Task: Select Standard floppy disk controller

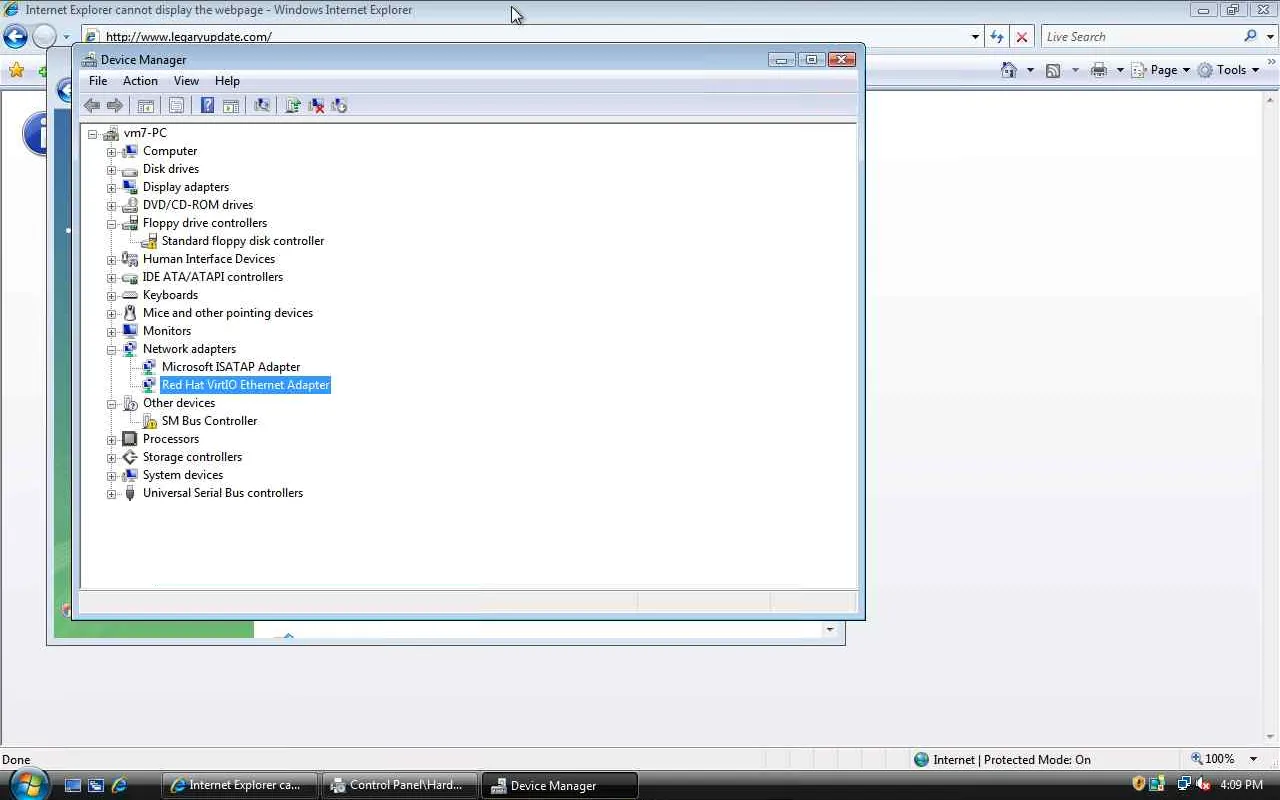Action: (x=243, y=241)
